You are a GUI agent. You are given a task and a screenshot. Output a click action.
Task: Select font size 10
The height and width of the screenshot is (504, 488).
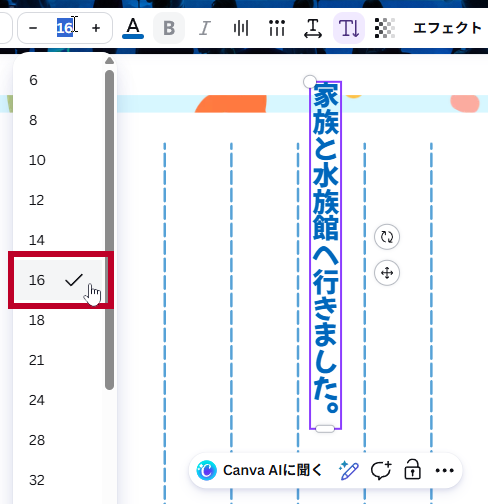(59, 160)
